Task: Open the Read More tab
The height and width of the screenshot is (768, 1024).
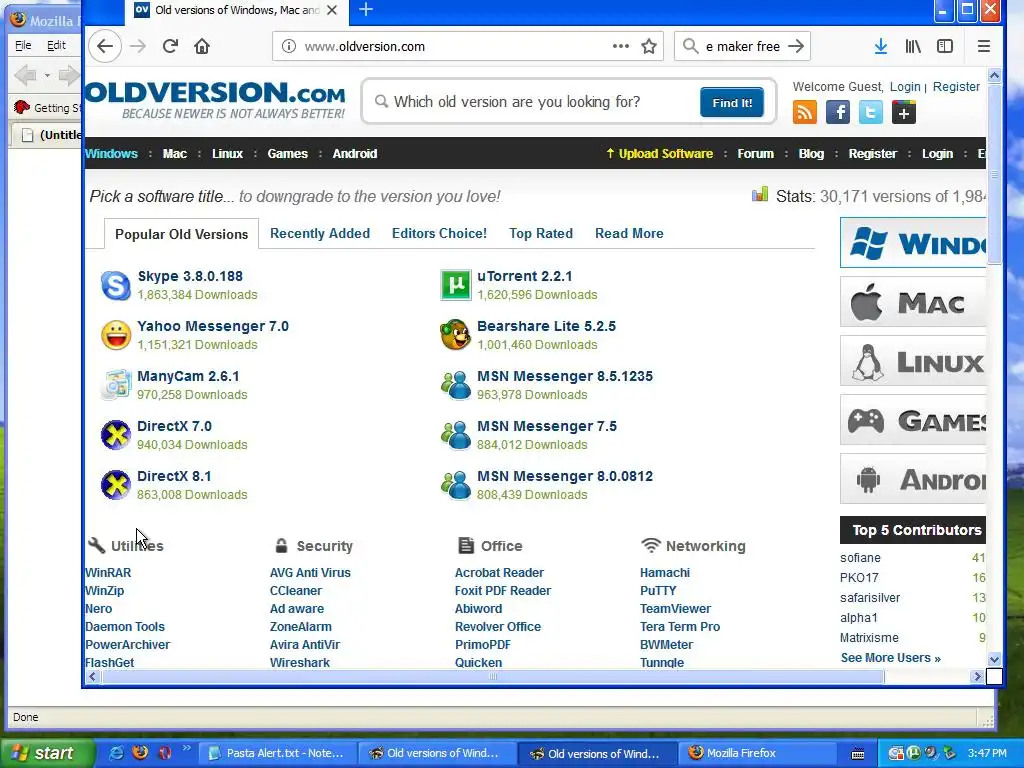Action: 629,234
